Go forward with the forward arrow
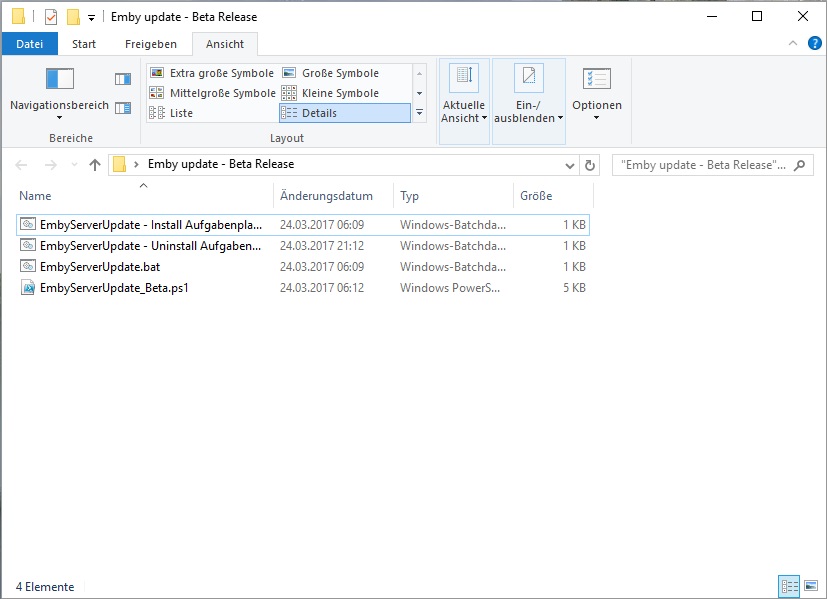The width and height of the screenshot is (828, 599). click(51, 165)
